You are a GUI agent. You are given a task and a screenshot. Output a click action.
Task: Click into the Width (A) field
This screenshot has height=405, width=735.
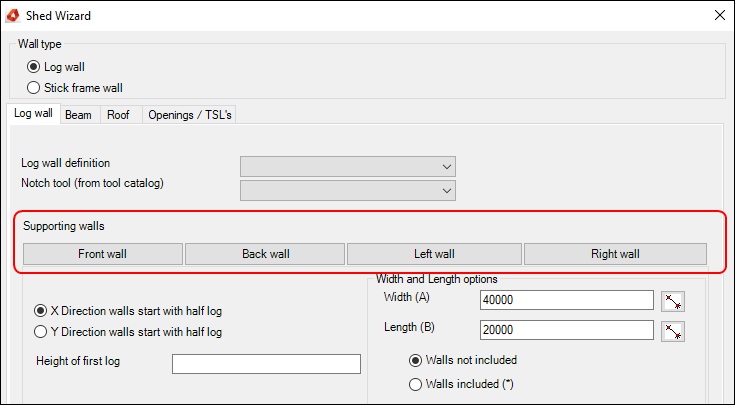pyautogui.click(x=567, y=300)
